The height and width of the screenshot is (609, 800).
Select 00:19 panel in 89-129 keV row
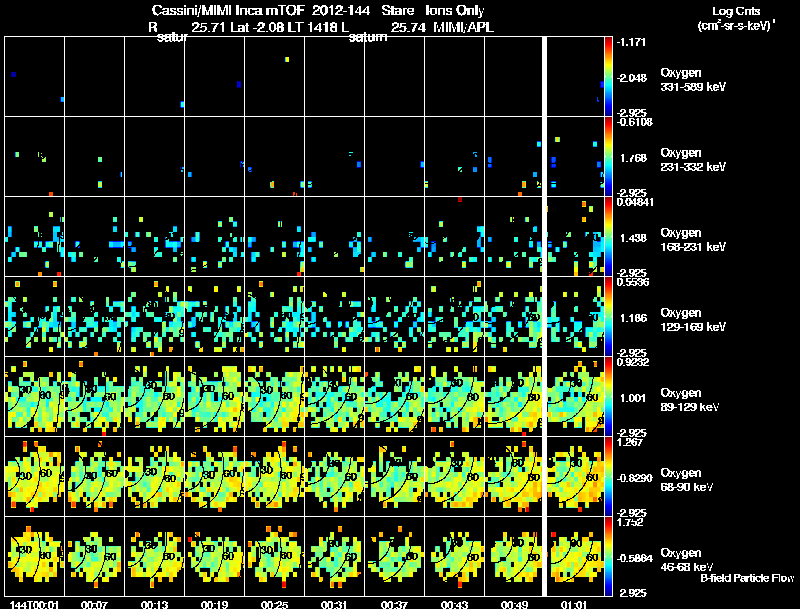coord(215,397)
